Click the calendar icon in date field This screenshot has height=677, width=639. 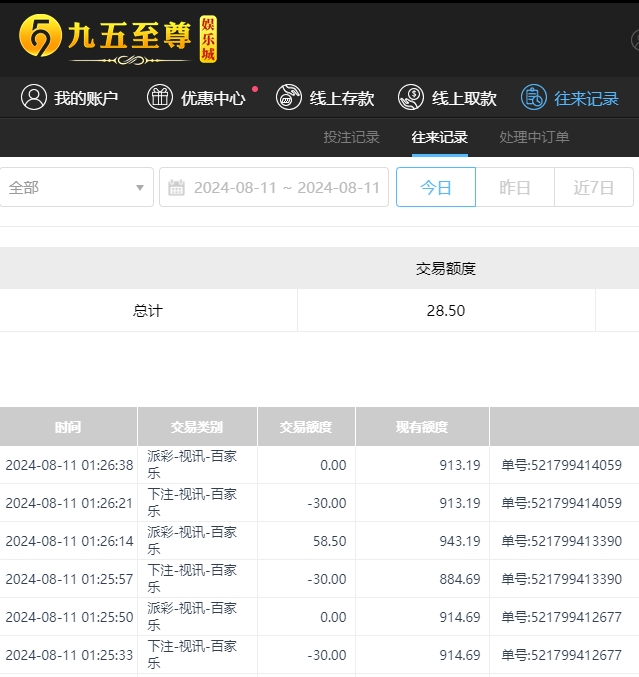coord(177,187)
